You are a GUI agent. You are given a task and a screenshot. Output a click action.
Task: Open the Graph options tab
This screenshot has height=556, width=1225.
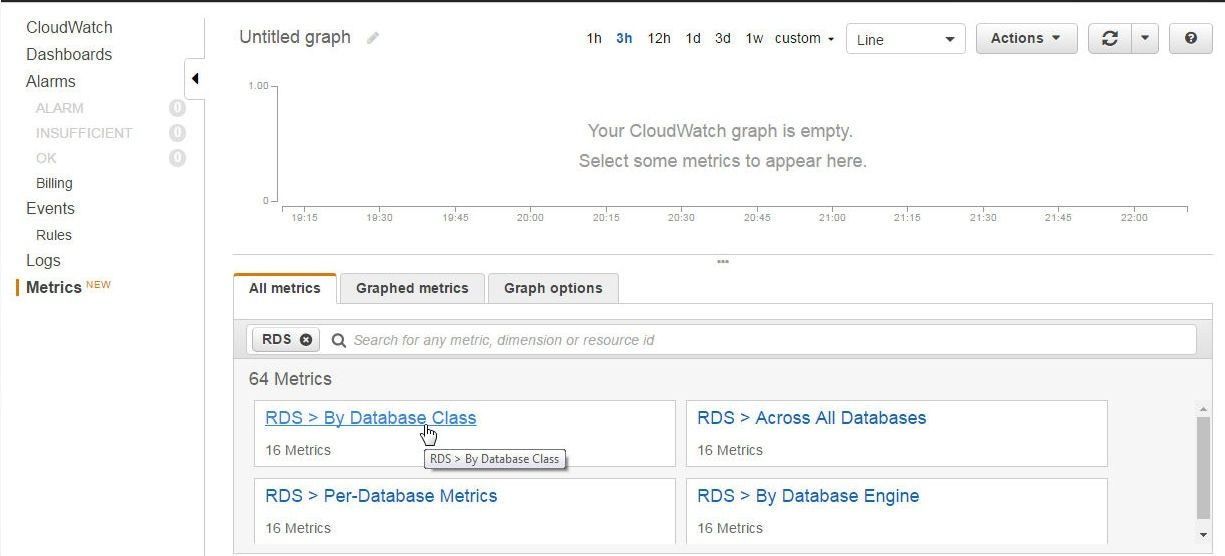point(553,288)
